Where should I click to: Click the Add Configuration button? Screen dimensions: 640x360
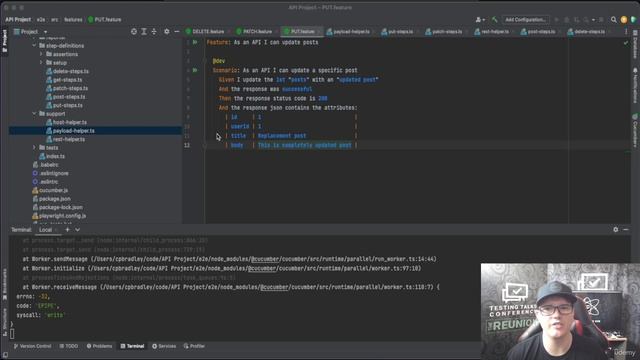coord(525,20)
